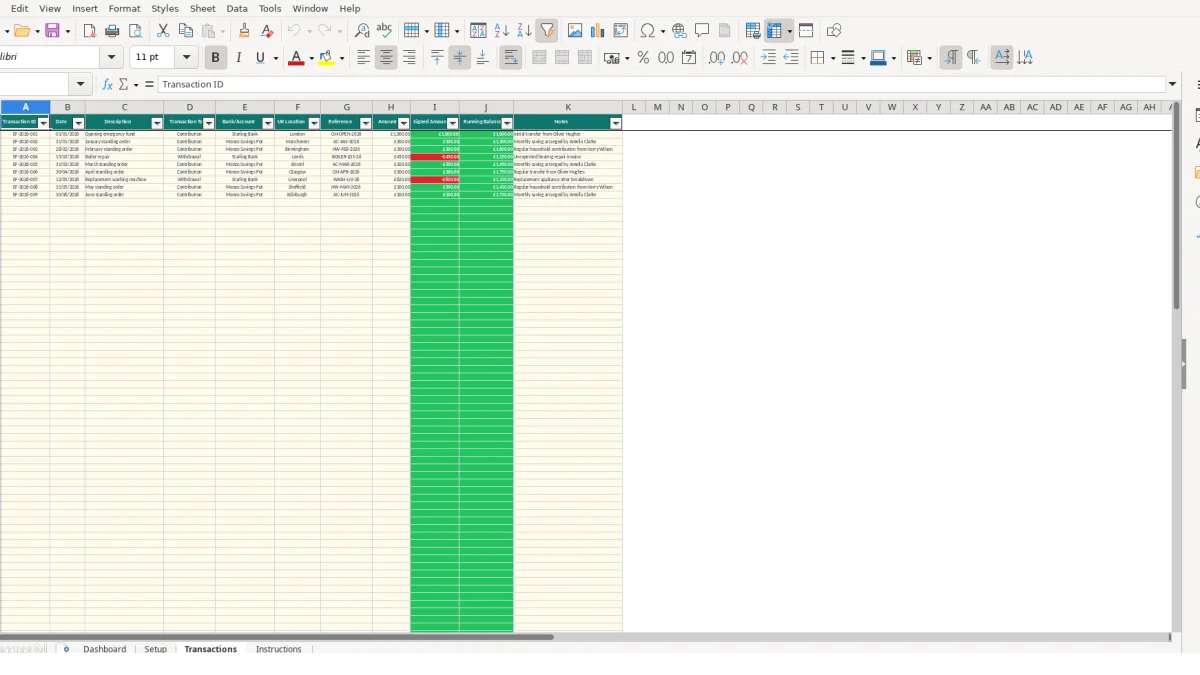The height and width of the screenshot is (675, 1200).
Task: Toggle Center Vertically alignment
Action: click(460, 58)
